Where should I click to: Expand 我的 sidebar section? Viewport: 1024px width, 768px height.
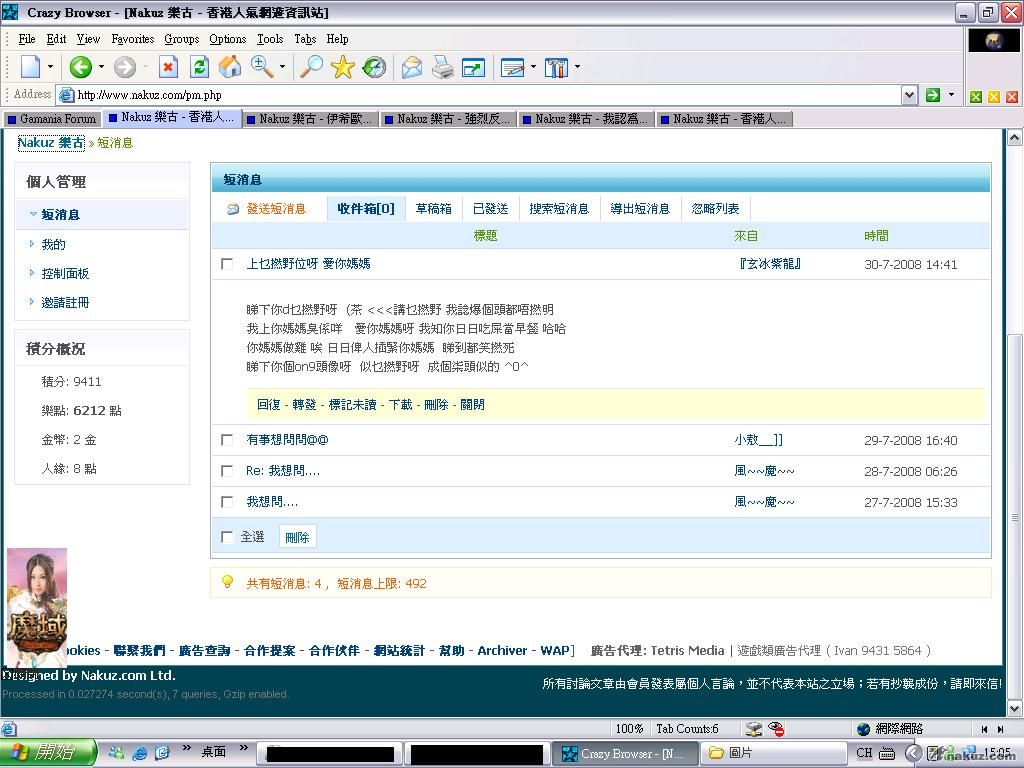31,244
